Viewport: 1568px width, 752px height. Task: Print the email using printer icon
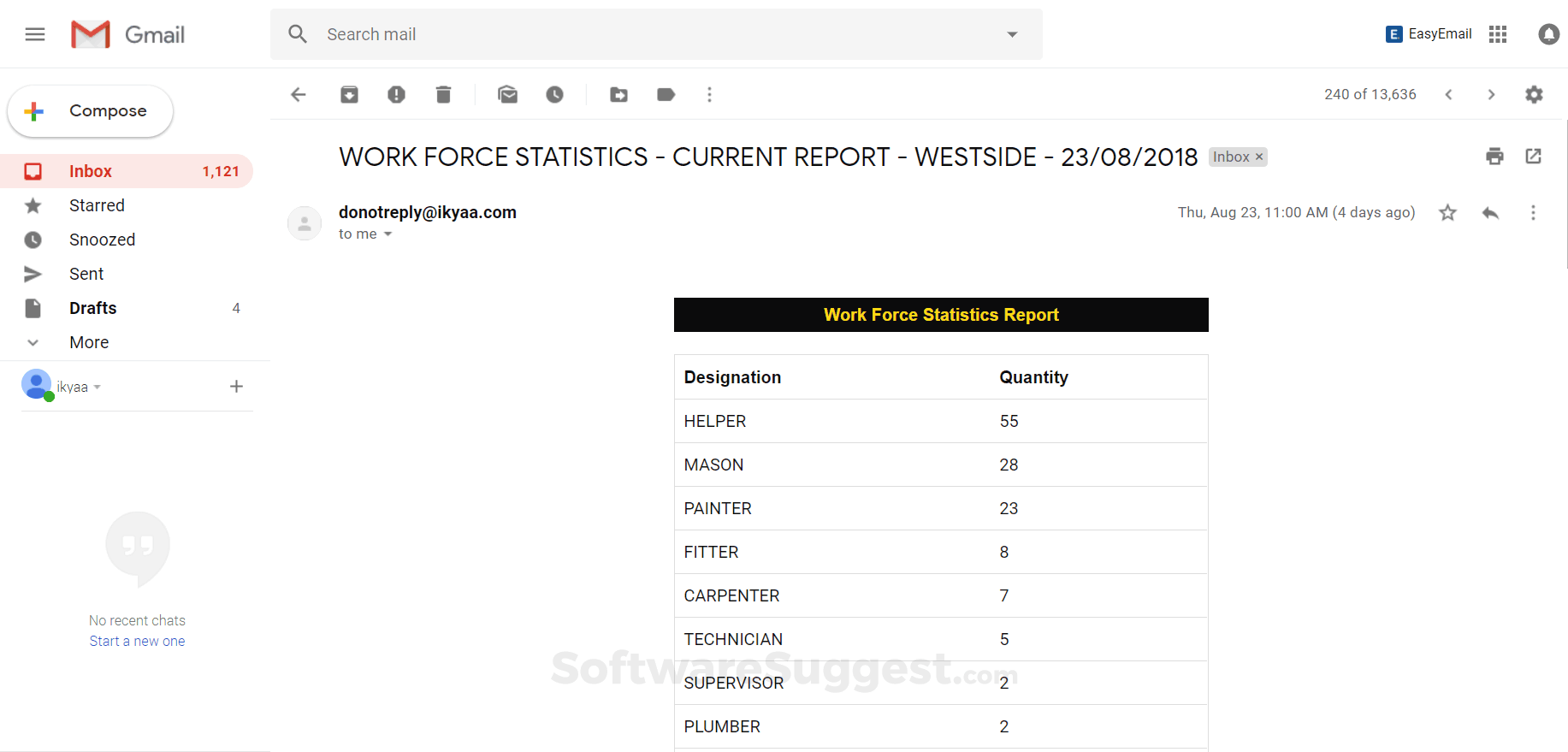pos(1494,157)
